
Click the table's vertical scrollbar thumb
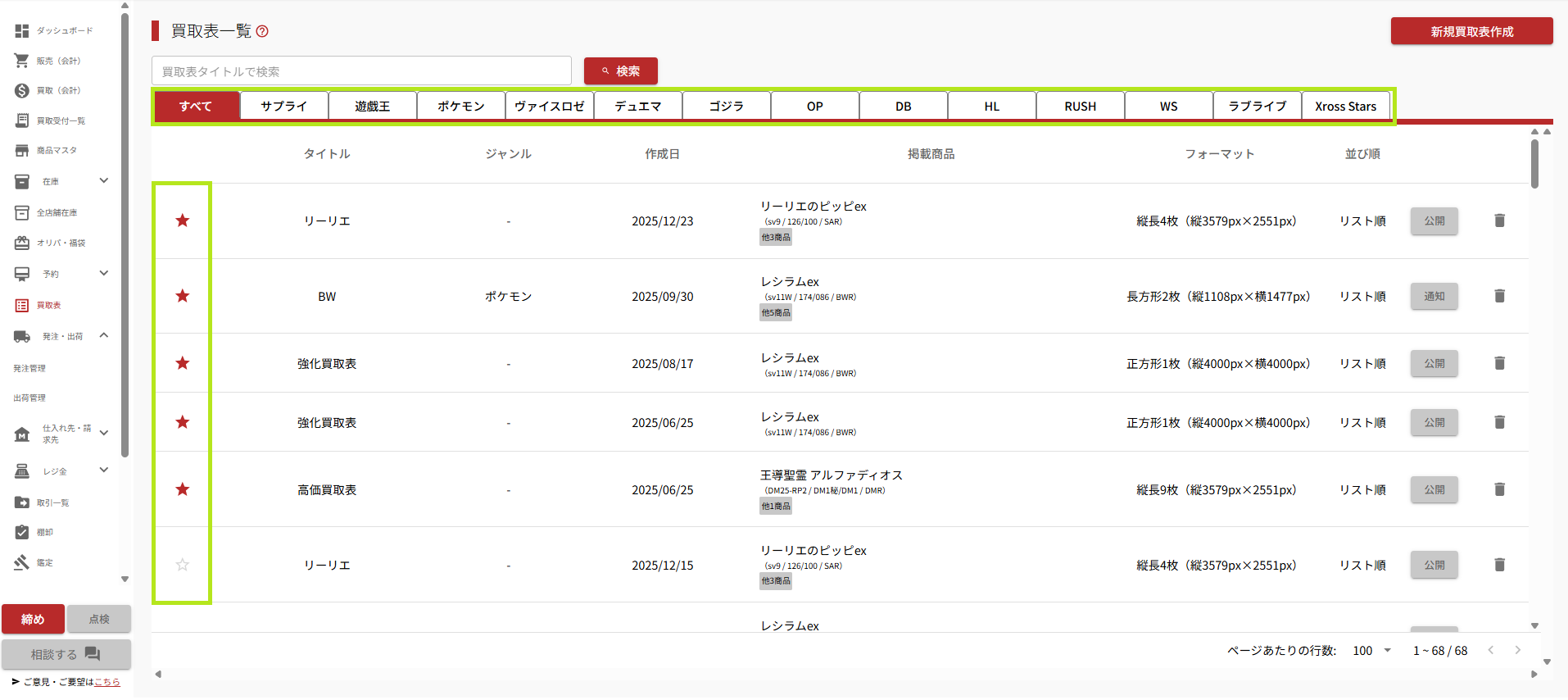tap(1534, 164)
